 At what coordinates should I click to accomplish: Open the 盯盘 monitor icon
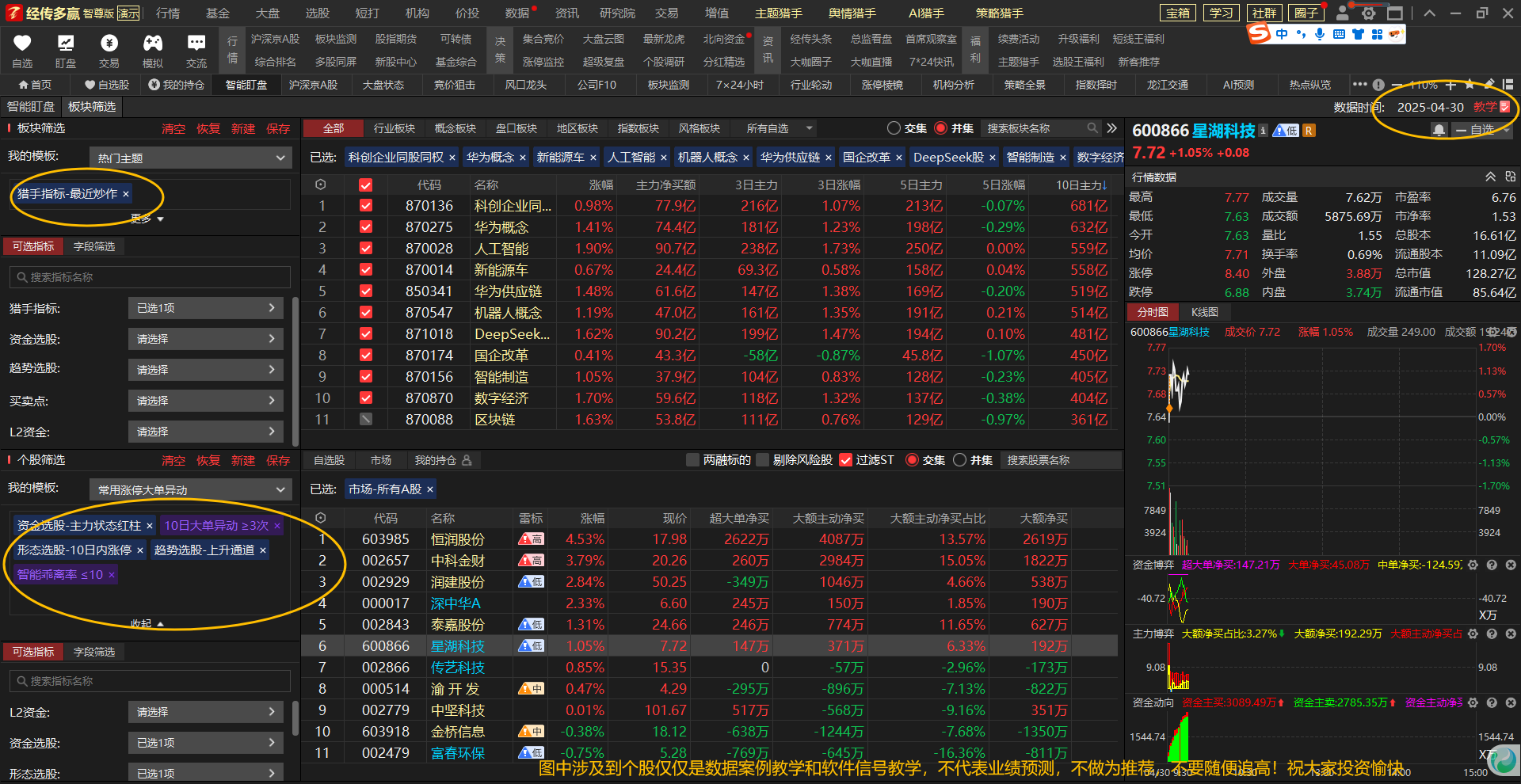point(66,44)
